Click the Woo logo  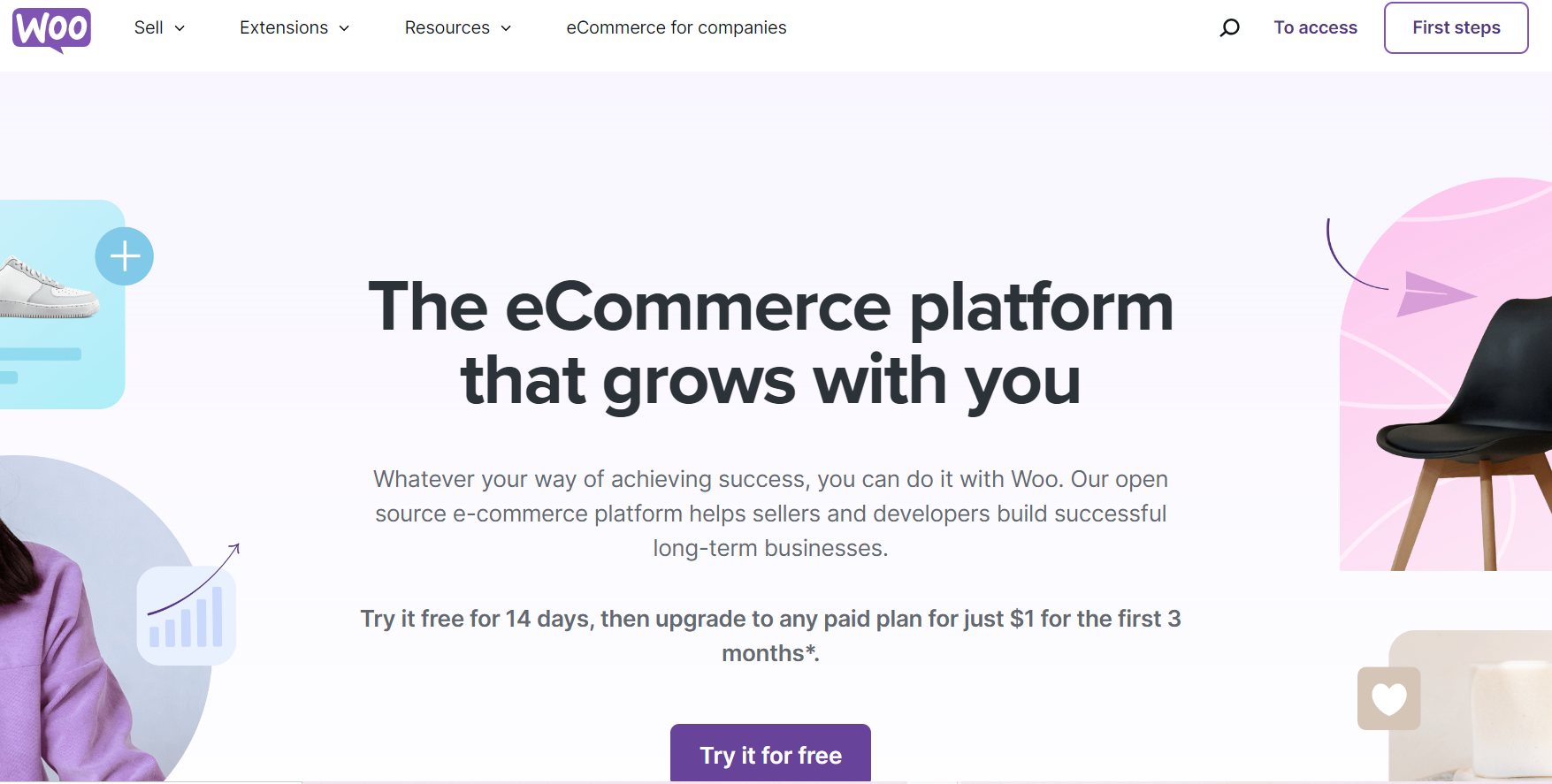point(51,30)
